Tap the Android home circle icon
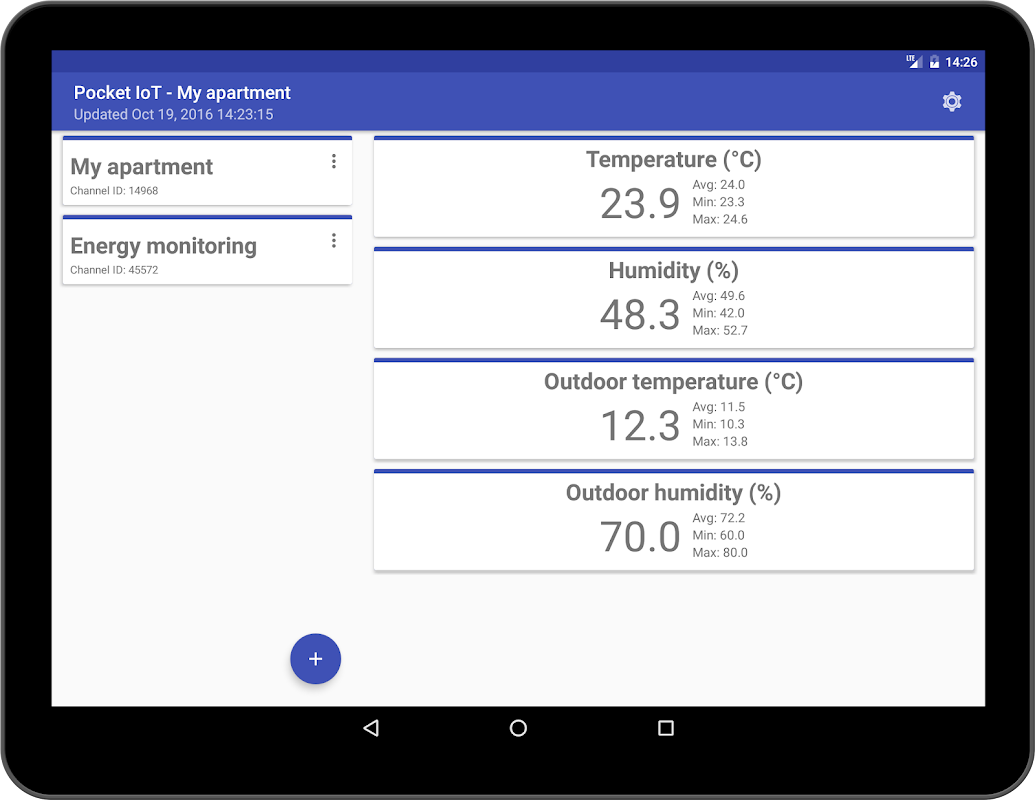This screenshot has height=800, width=1035. point(518,728)
